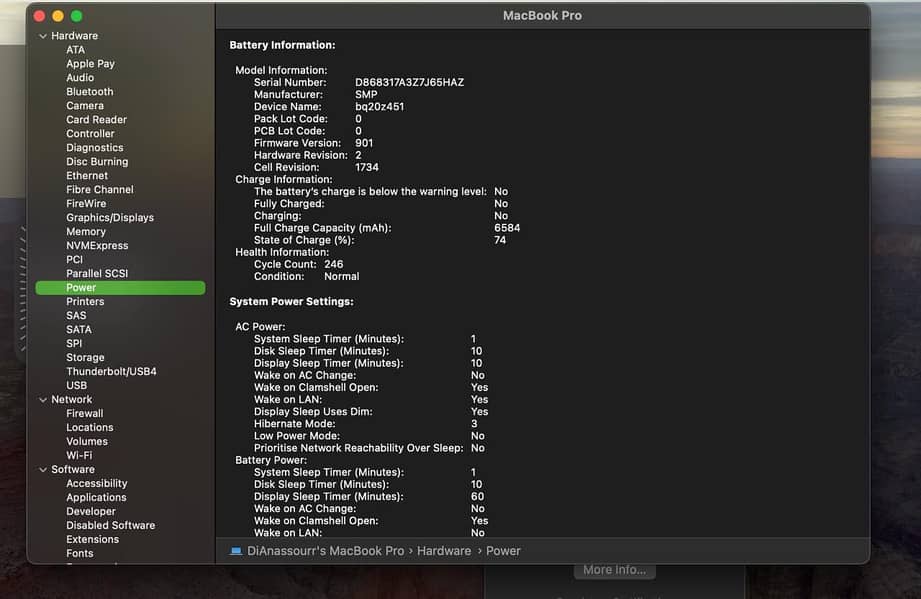
Task: Select SAS in the sidebar
Action: [x=76, y=316]
